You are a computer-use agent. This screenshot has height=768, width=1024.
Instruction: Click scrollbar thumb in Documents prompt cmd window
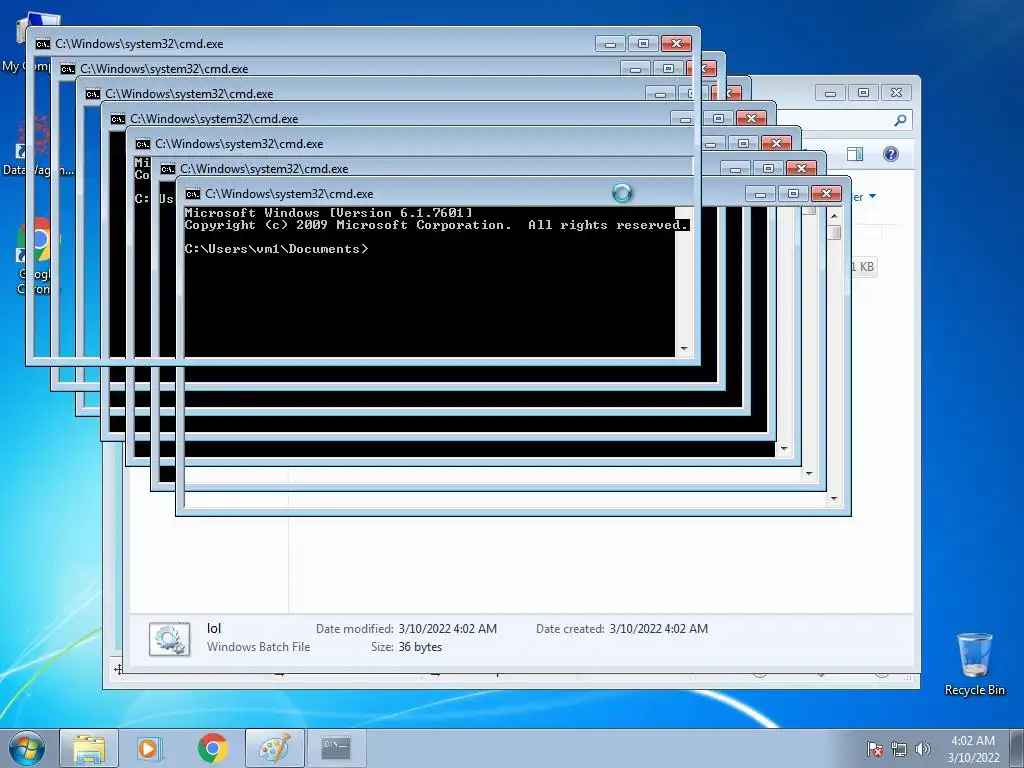[x=834, y=232]
